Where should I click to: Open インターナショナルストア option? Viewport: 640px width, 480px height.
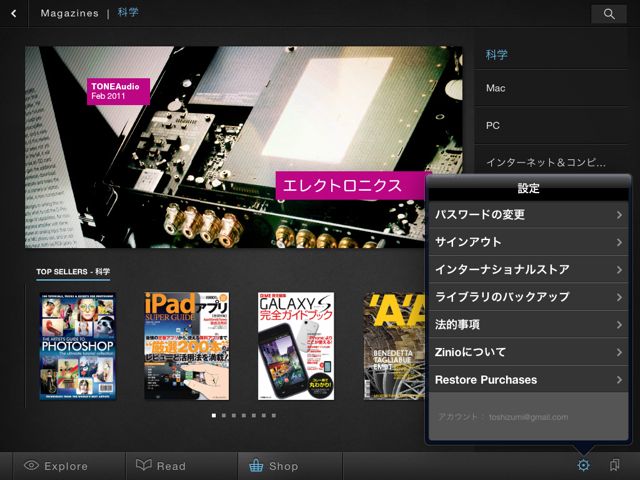pos(528,269)
